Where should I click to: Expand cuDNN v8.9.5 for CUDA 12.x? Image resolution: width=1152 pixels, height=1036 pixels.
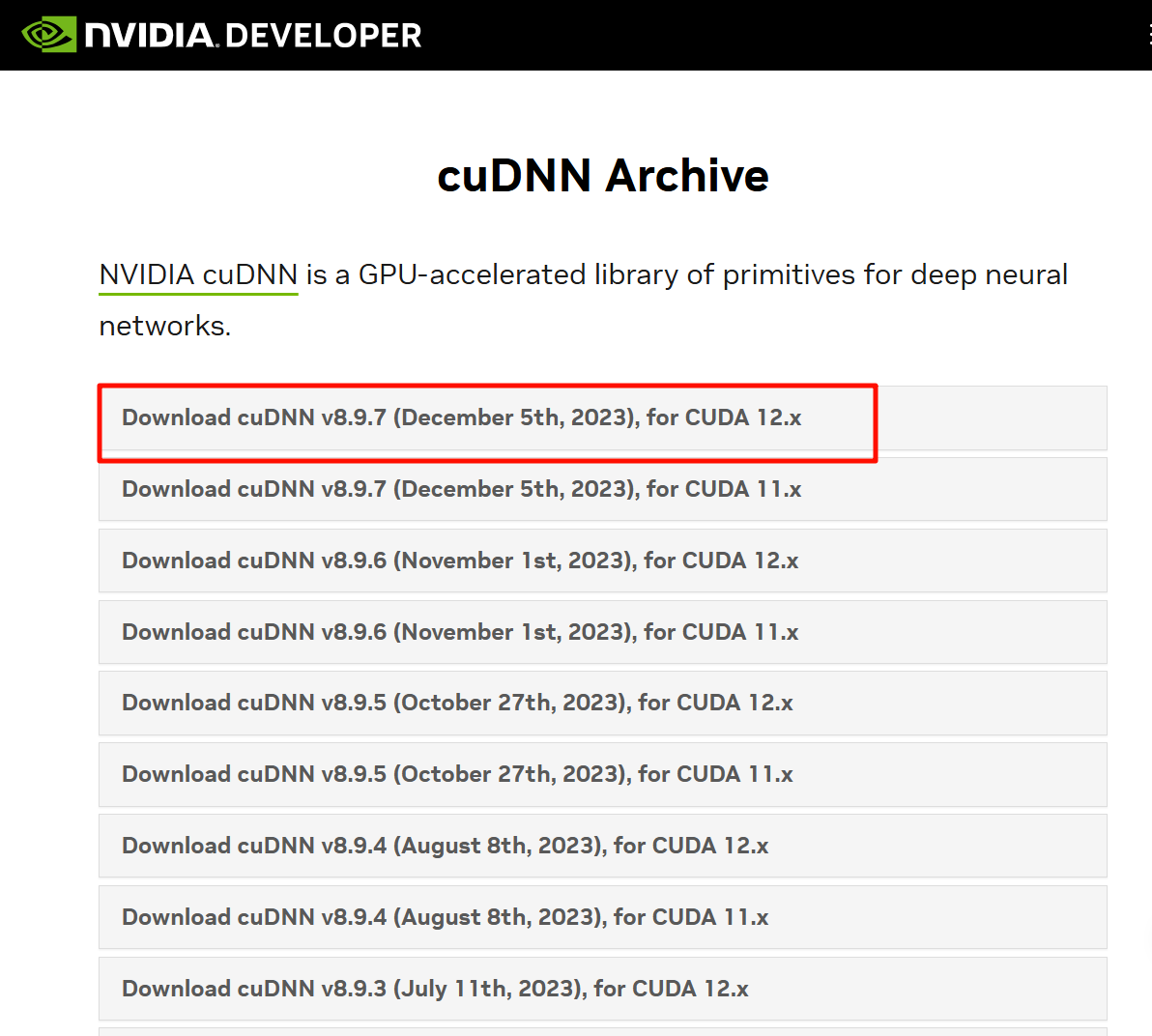point(457,703)
